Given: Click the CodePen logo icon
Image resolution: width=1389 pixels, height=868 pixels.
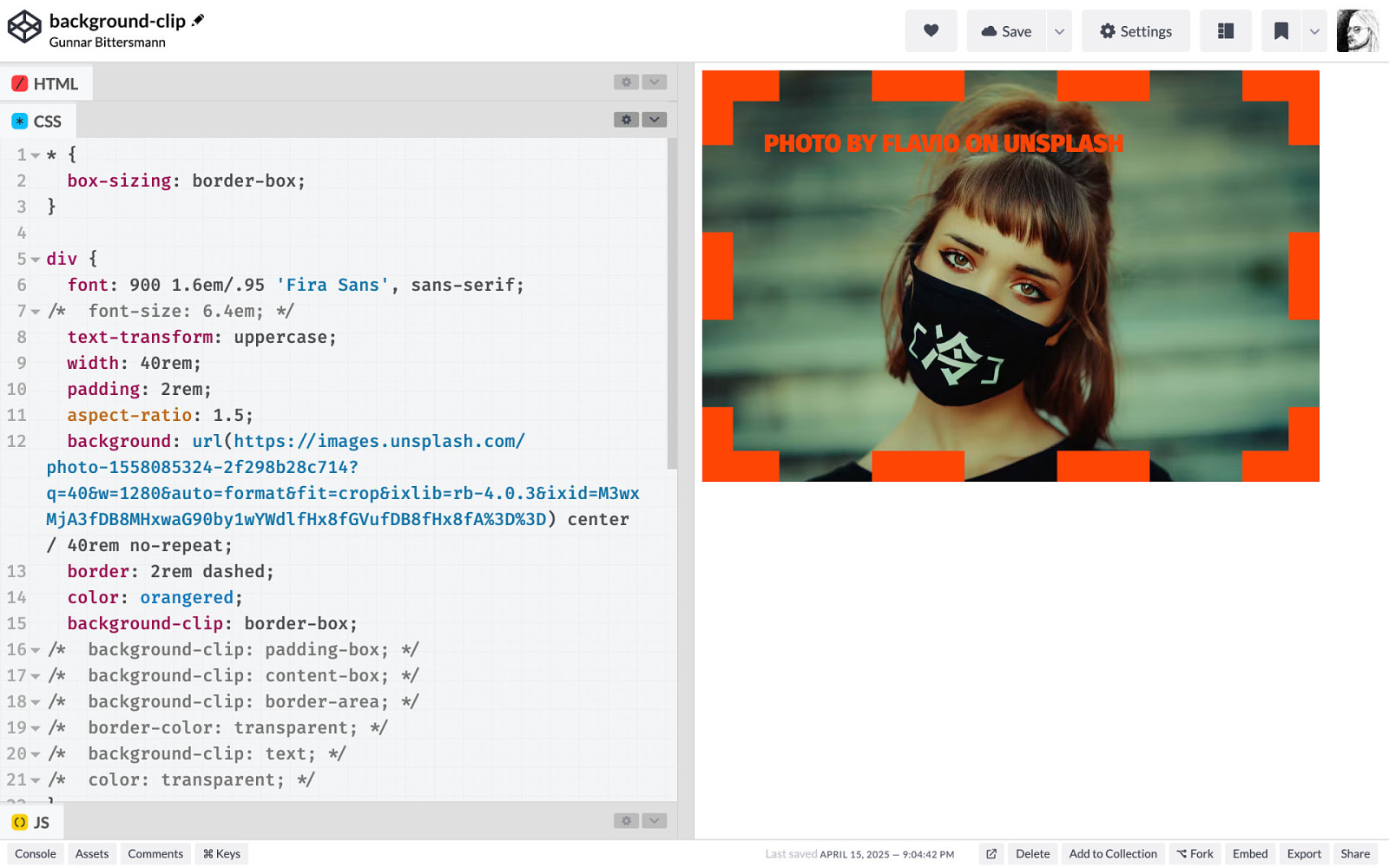Looking at the screenshot, I should tap(24, 27).
